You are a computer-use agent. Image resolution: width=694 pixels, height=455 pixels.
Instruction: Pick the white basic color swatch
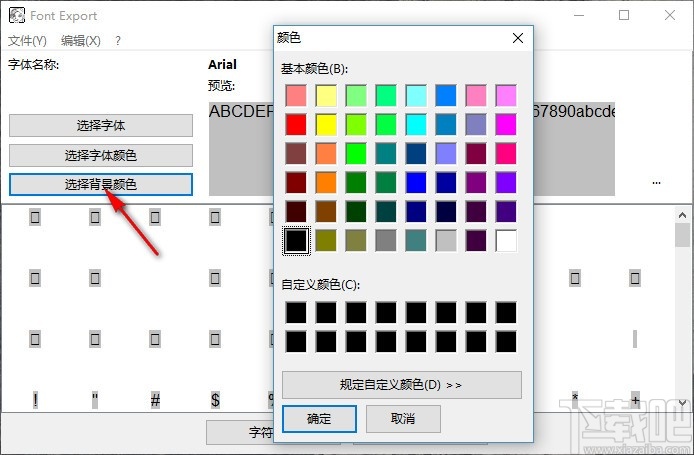(506, 241)
